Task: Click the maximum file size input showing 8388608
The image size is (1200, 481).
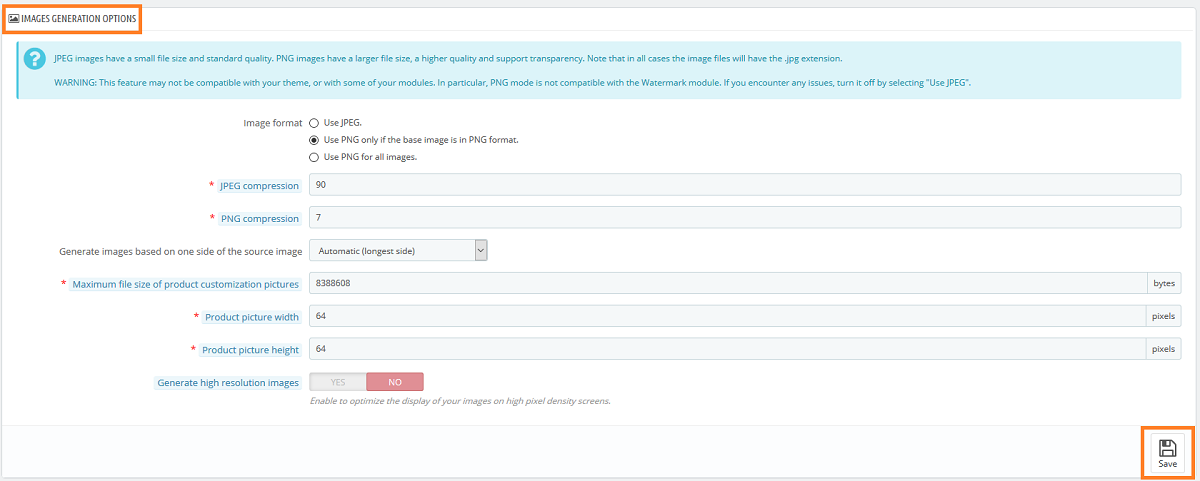Action: tap(728, 283)
